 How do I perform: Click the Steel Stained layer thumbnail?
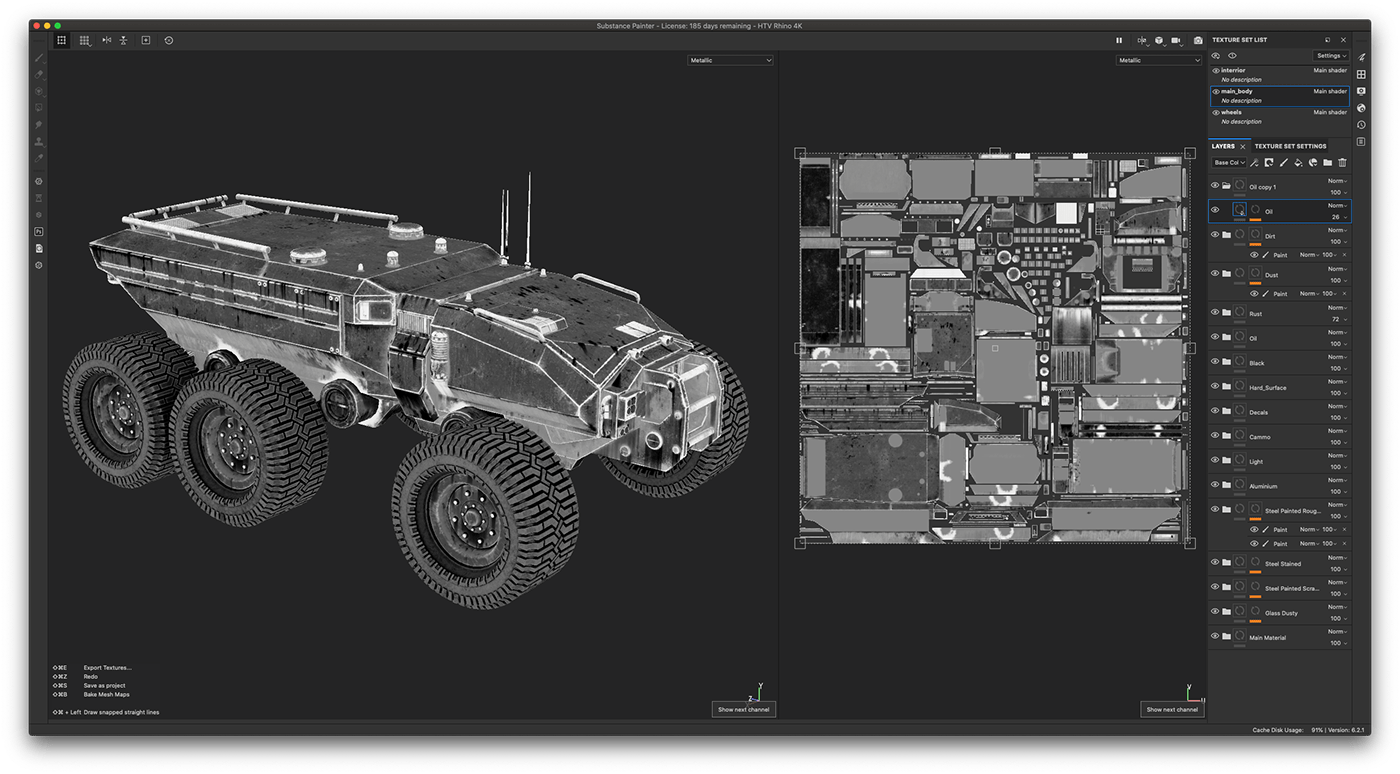coord(1241,561)
